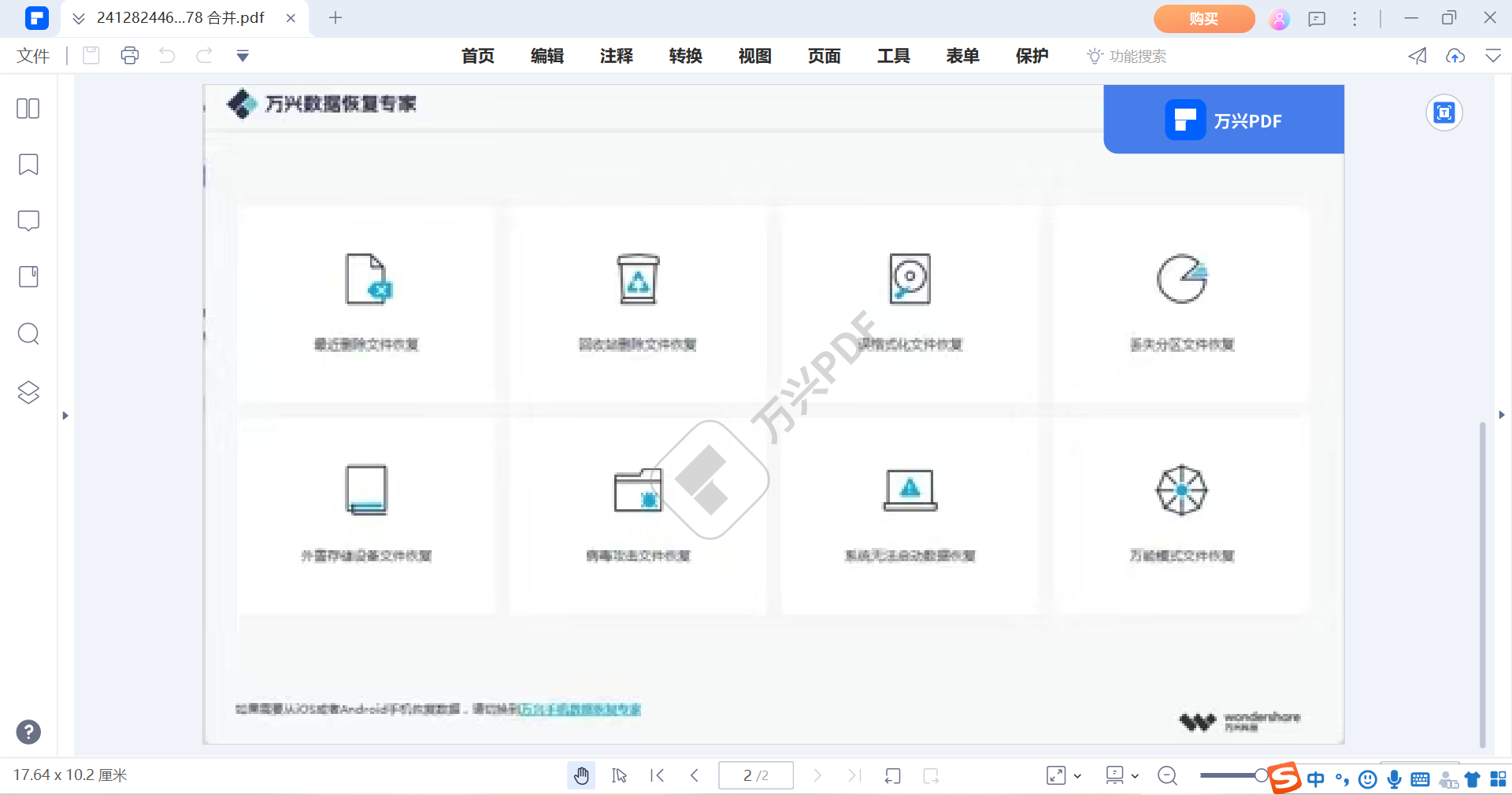The height and width of the screenshot is (795, 1512).
Task: Select the hand tool in the bottom toolbar
Action: (581, 775)
